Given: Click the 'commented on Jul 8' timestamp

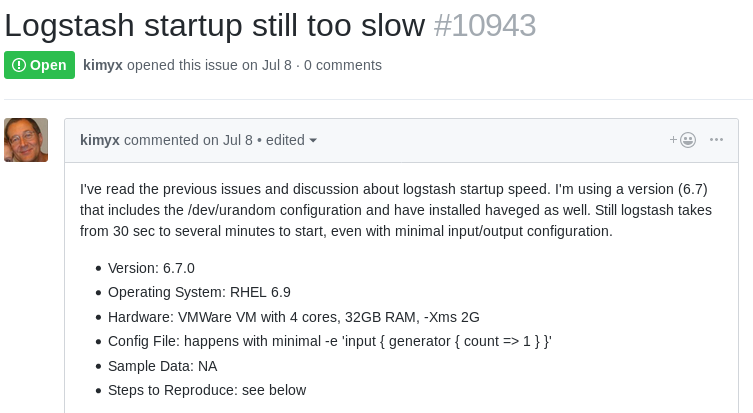Looking at the screenshot, I should (x=188, y=140).
